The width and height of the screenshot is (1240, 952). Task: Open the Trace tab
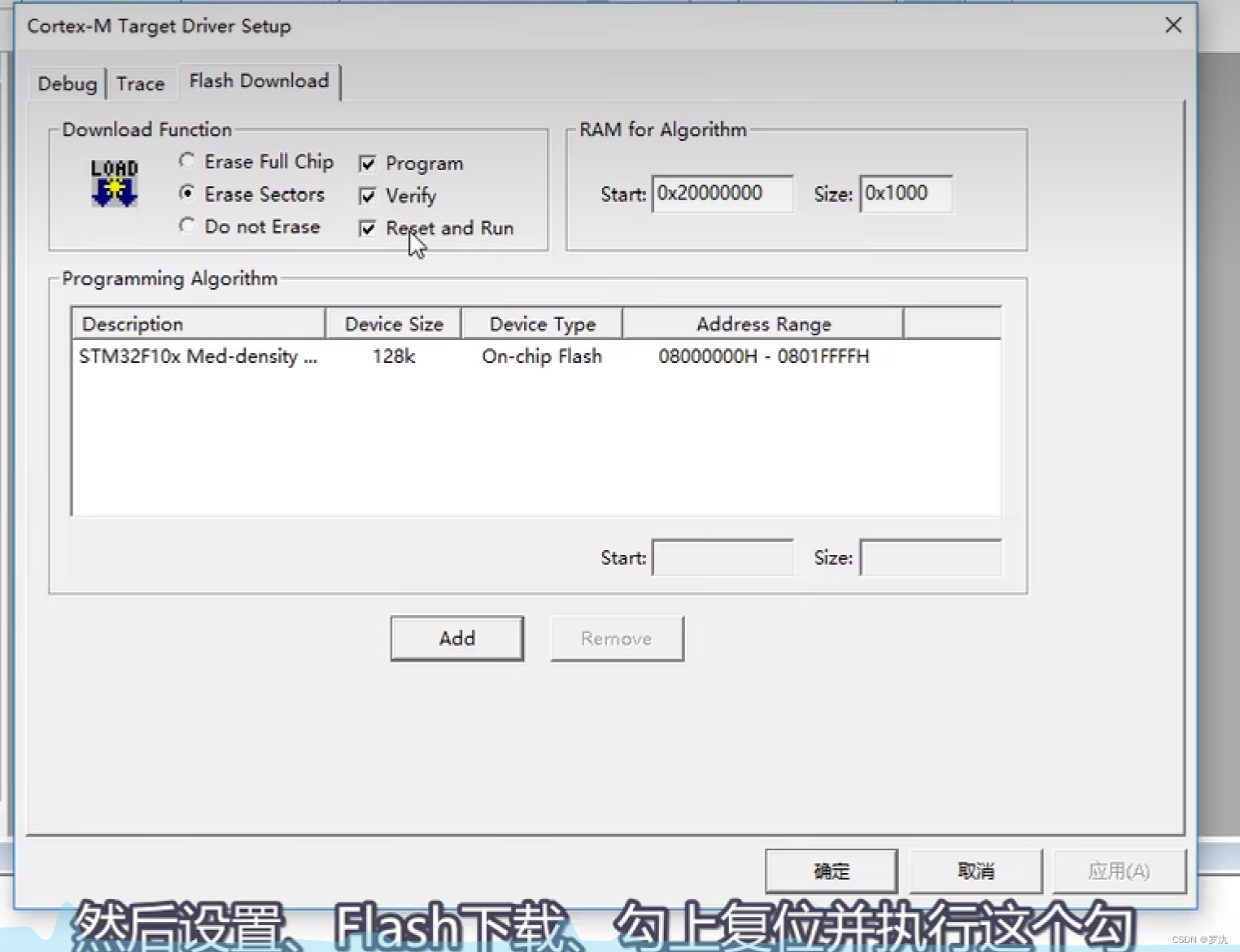[141, 84]
